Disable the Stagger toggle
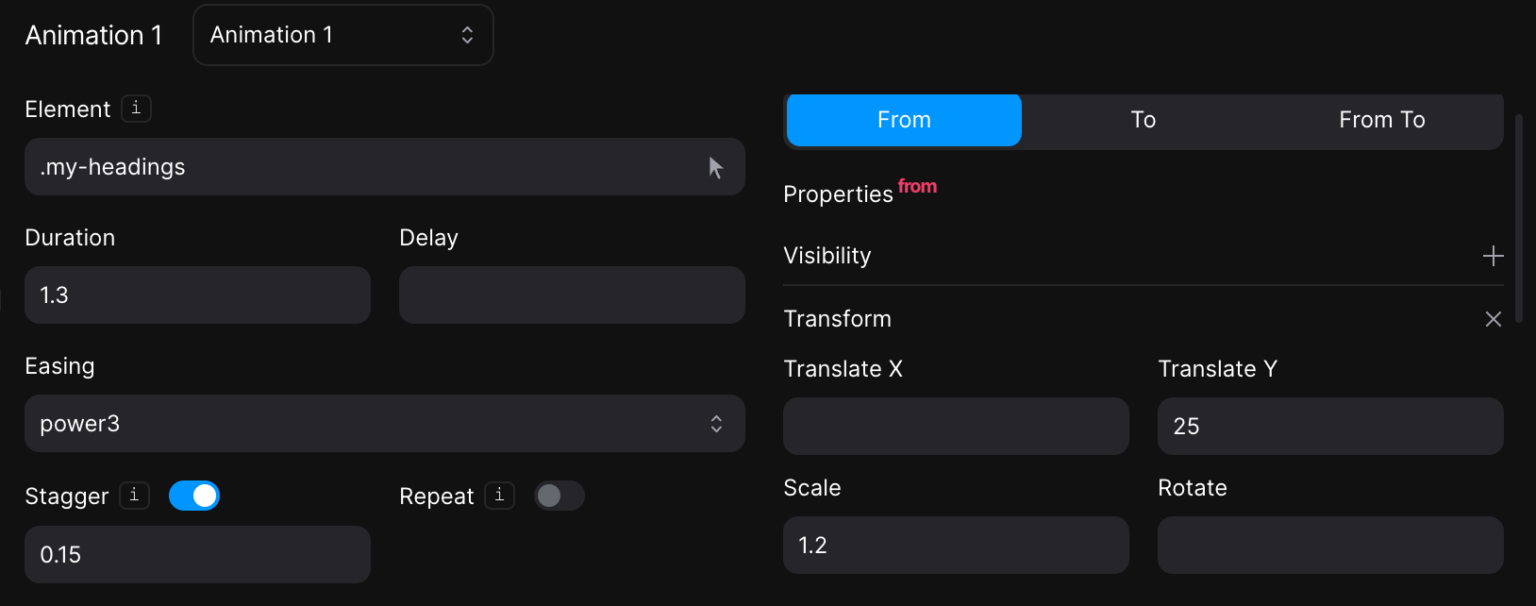 pyautogui.click(x=194, y=496)
